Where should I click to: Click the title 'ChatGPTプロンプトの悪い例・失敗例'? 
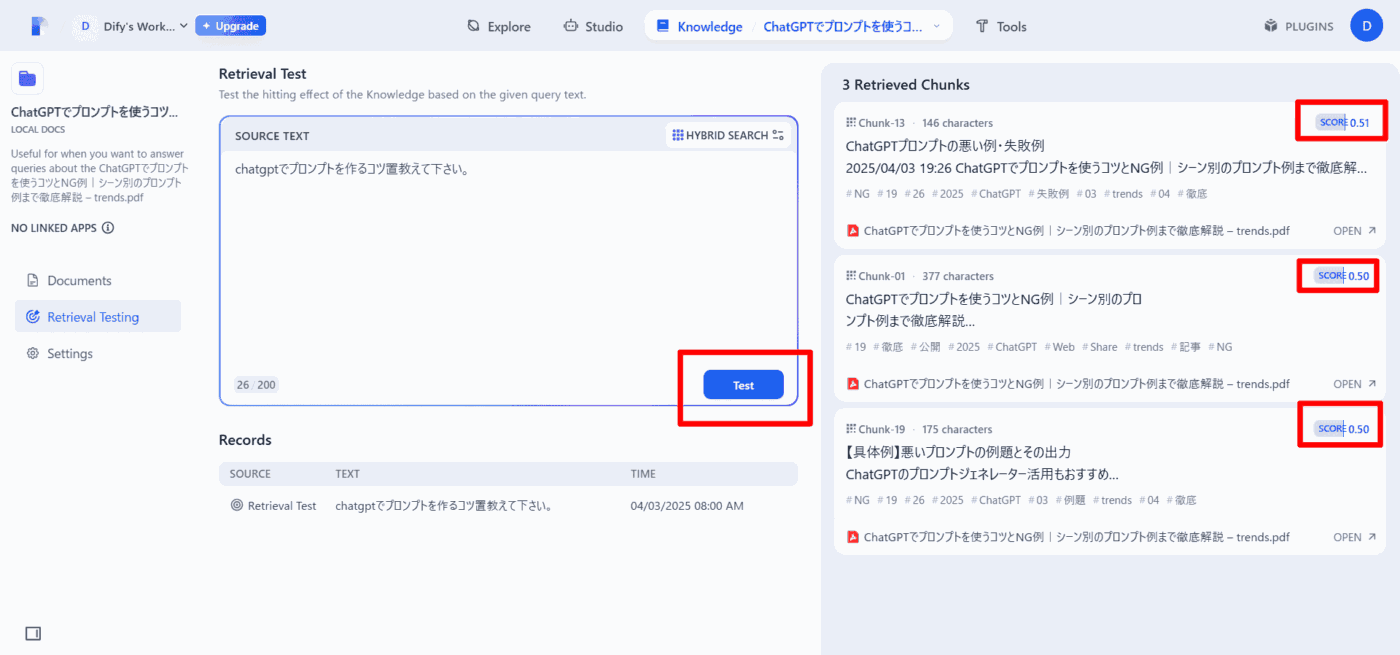945,146
